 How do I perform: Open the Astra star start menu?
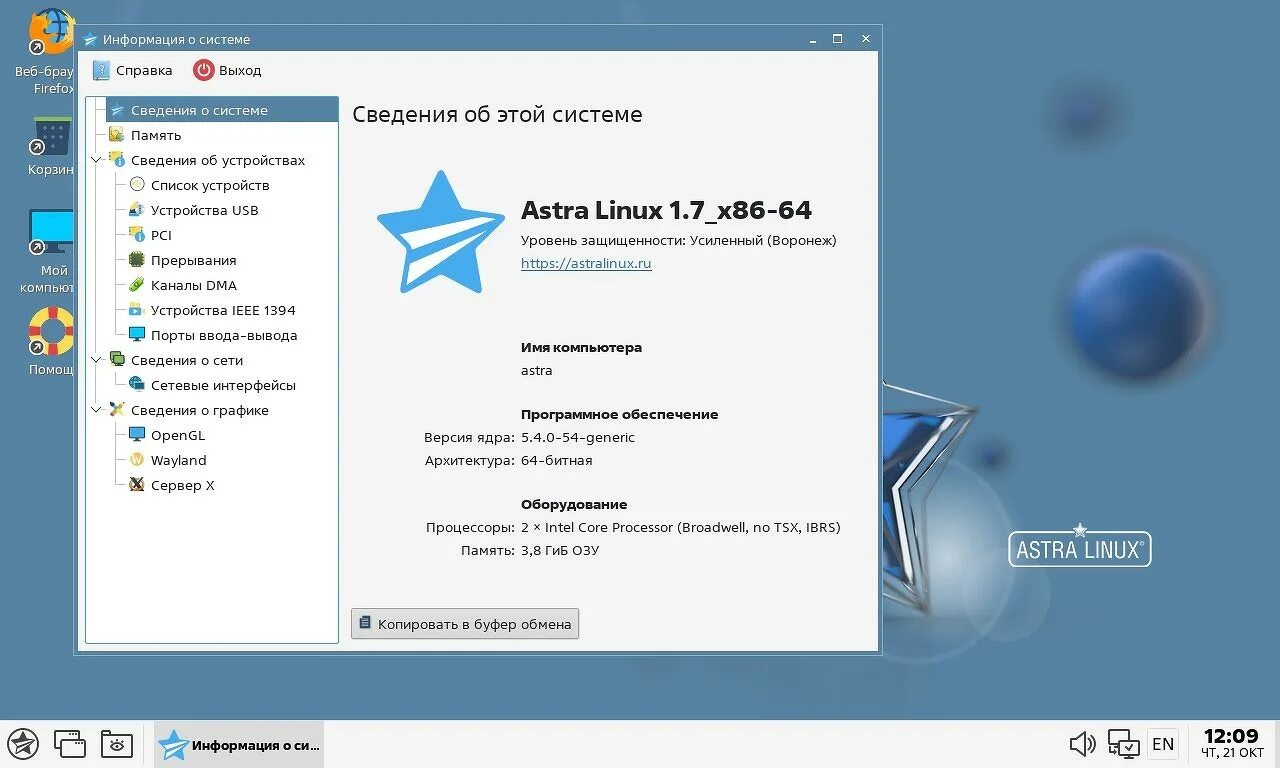point(23,744)
